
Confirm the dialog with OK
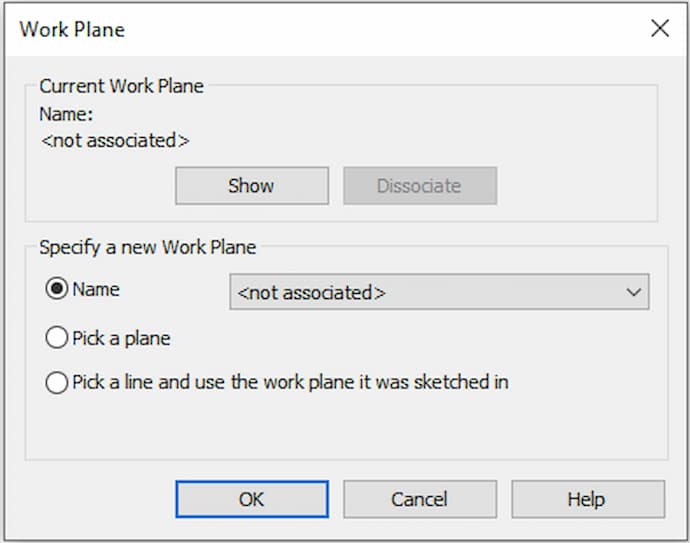251,499
